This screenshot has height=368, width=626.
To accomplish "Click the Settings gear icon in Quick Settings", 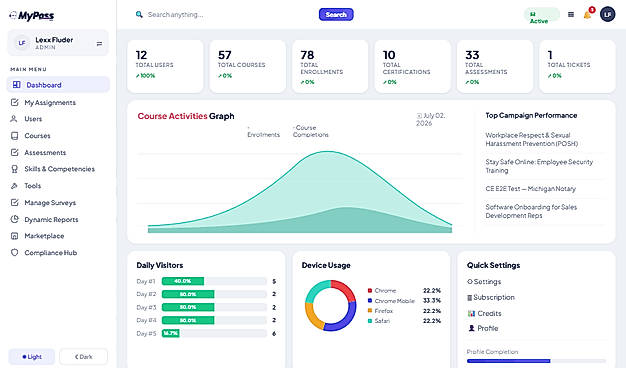I will click(470, 281).
